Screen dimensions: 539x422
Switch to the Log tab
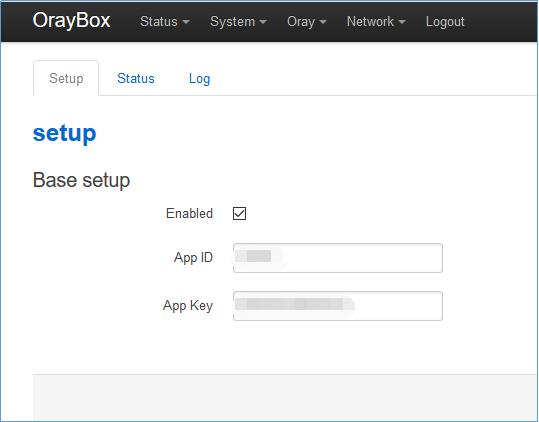(x=199, y=78)
